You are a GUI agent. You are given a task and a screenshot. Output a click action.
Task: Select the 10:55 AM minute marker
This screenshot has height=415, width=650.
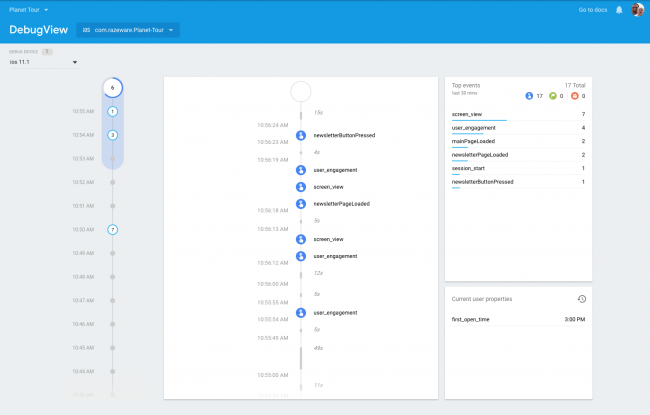click(113, 111)
